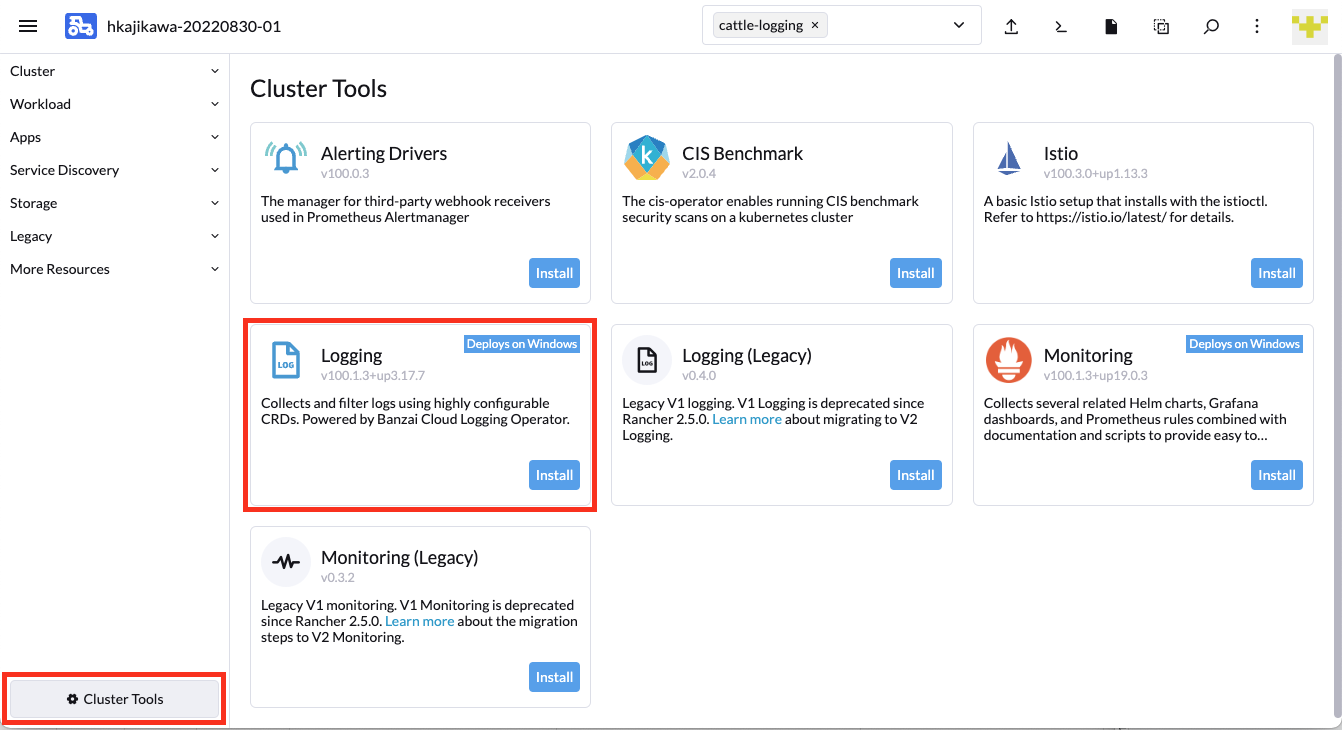The width and height of the screenshot is (1342, 730).
Task: Click the Logging LOG file icon
Action: click(x=286, y=360)
